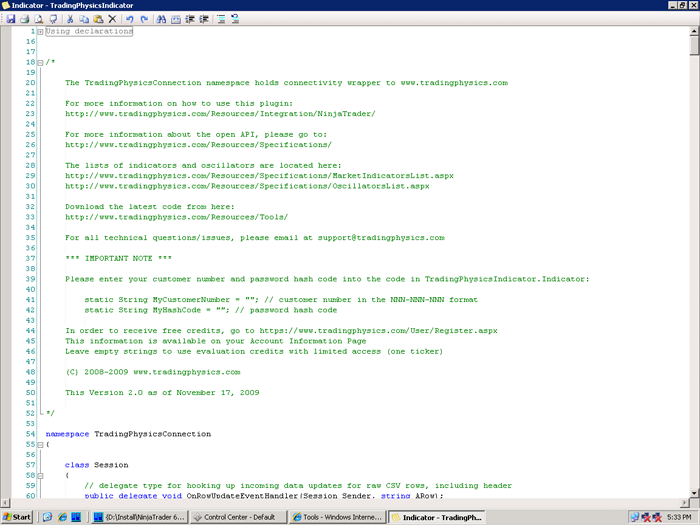
Task: Click the vertical scrollbar down arrow
Action: tap(694, 492)
